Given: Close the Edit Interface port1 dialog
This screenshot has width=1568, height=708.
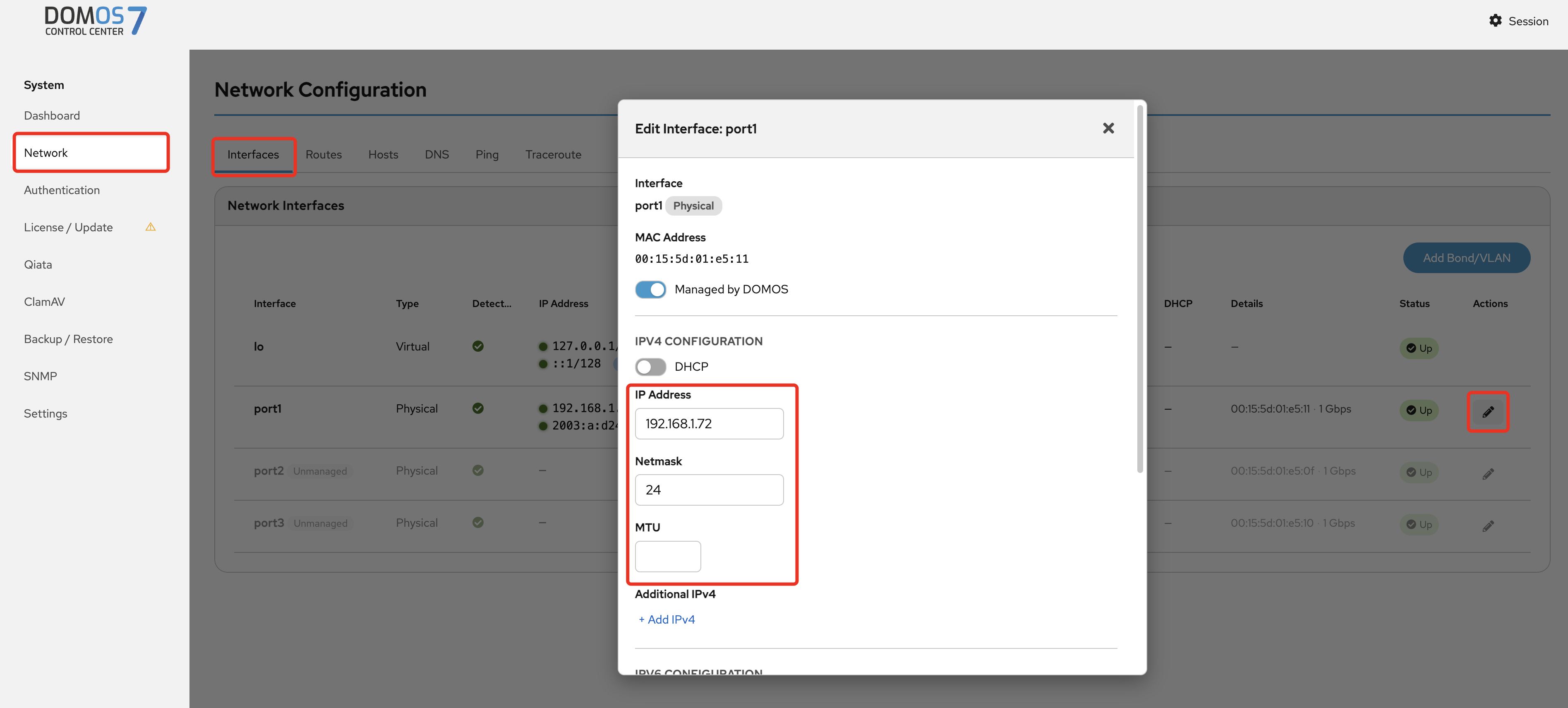Looking at the screenshot, I should click(1108, 128).
